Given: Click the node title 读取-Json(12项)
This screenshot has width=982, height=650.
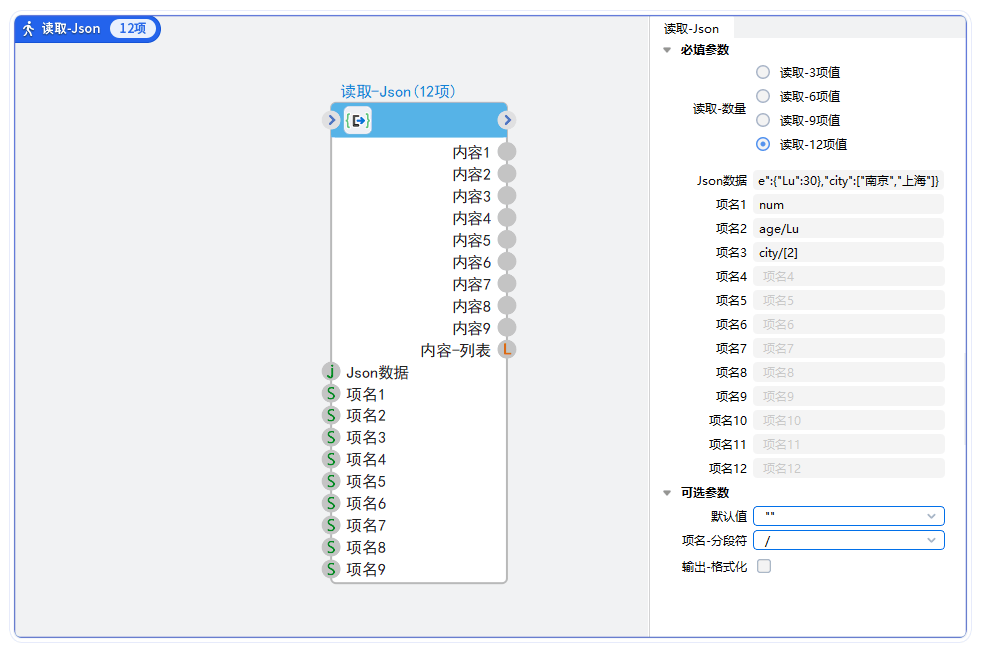Looking at the screenshot, I should click(x=398, y=91).
